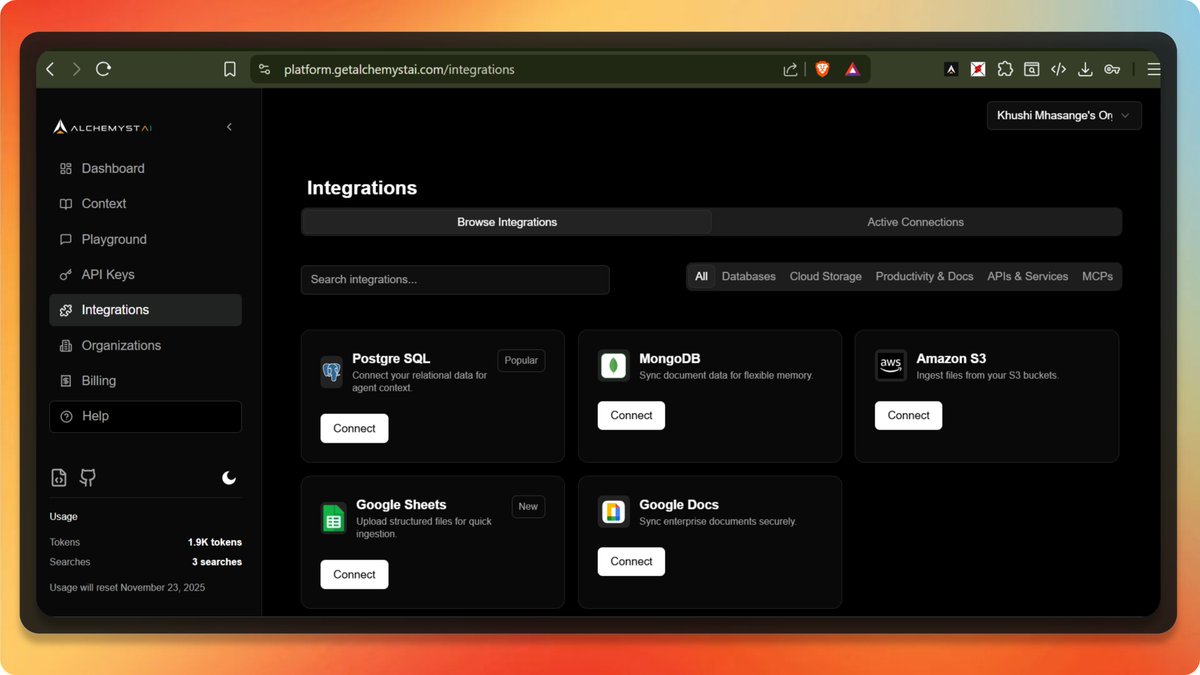Filter by the MCPs category

[x=1097, y=277]
